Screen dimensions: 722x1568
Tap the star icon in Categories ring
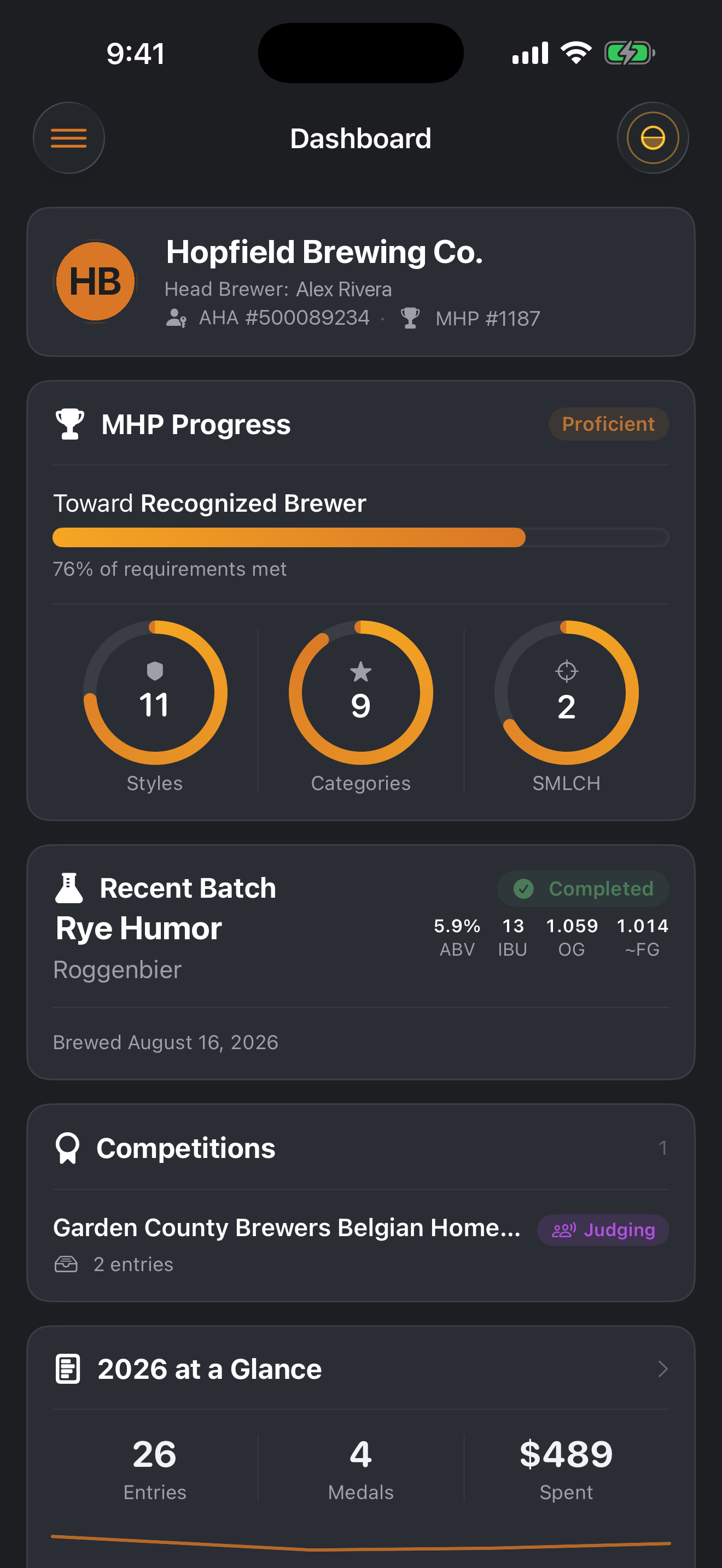tap(361, 671)
